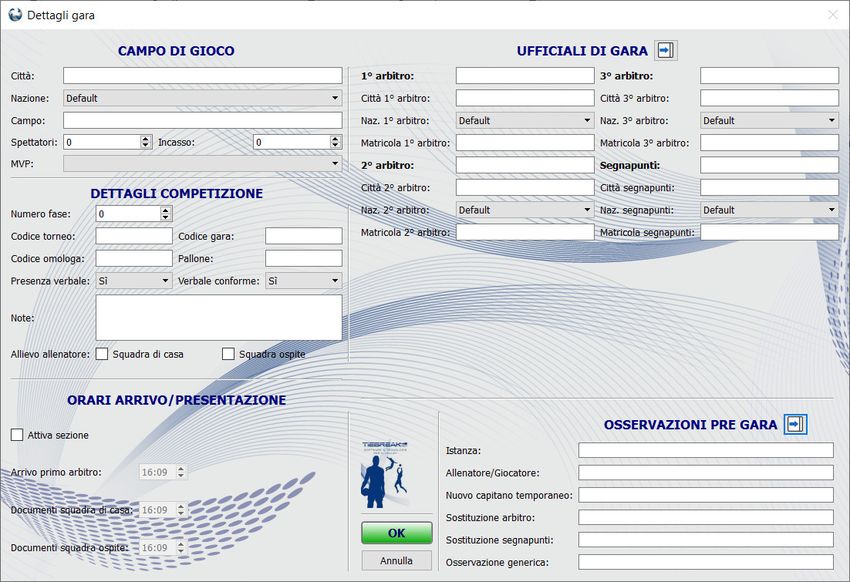Open the Naz. 1° arbitro dropdown
Viewport: 850px width, 582px height.
click(525, 120)
